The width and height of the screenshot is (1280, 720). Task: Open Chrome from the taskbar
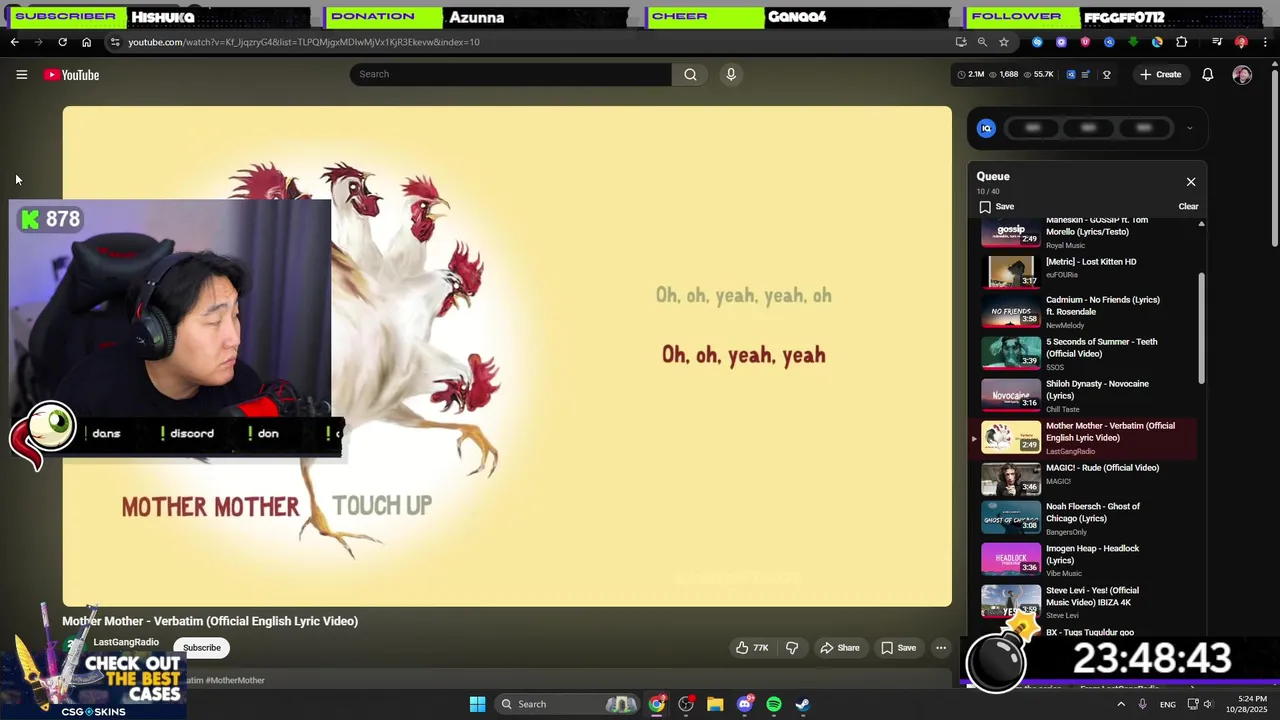coord(657,704)
